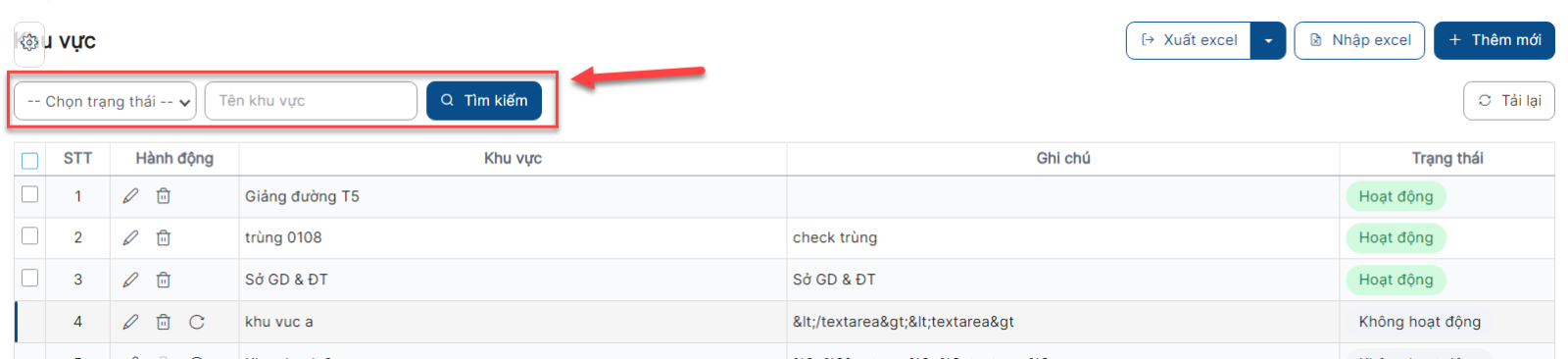Click the Tìm kiếm search button
The image size is (1568, 359).
(484, 100)
